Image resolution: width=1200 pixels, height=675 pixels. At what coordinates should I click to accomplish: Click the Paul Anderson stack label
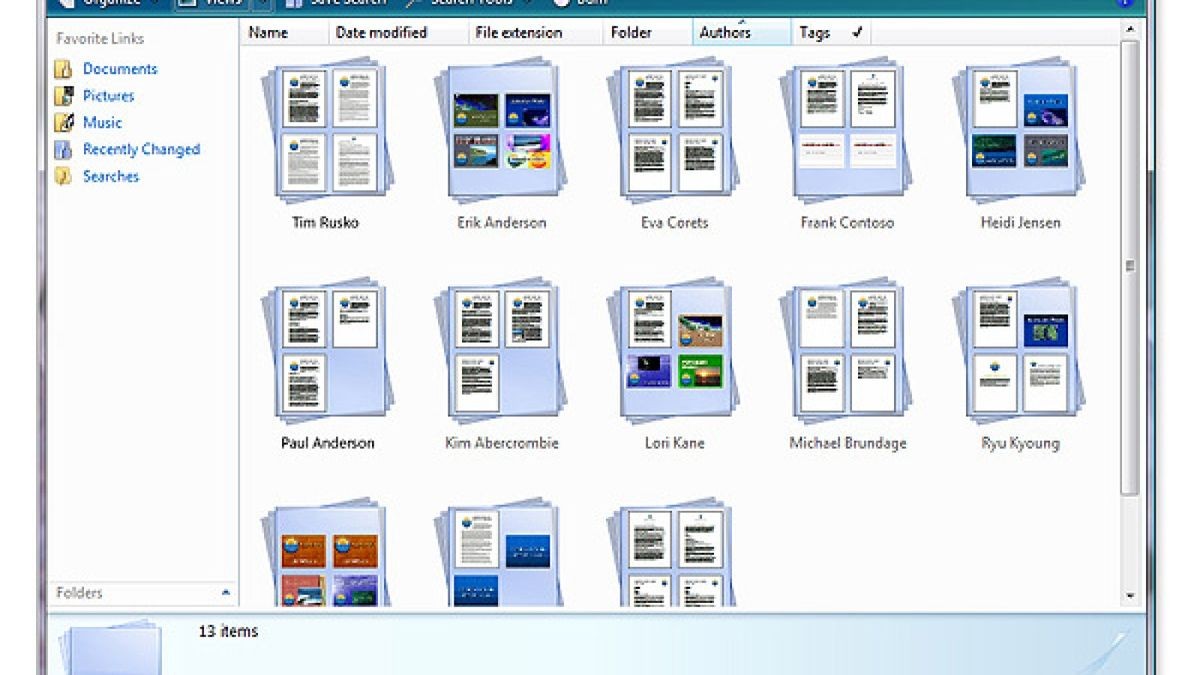[x=327, y=443]
